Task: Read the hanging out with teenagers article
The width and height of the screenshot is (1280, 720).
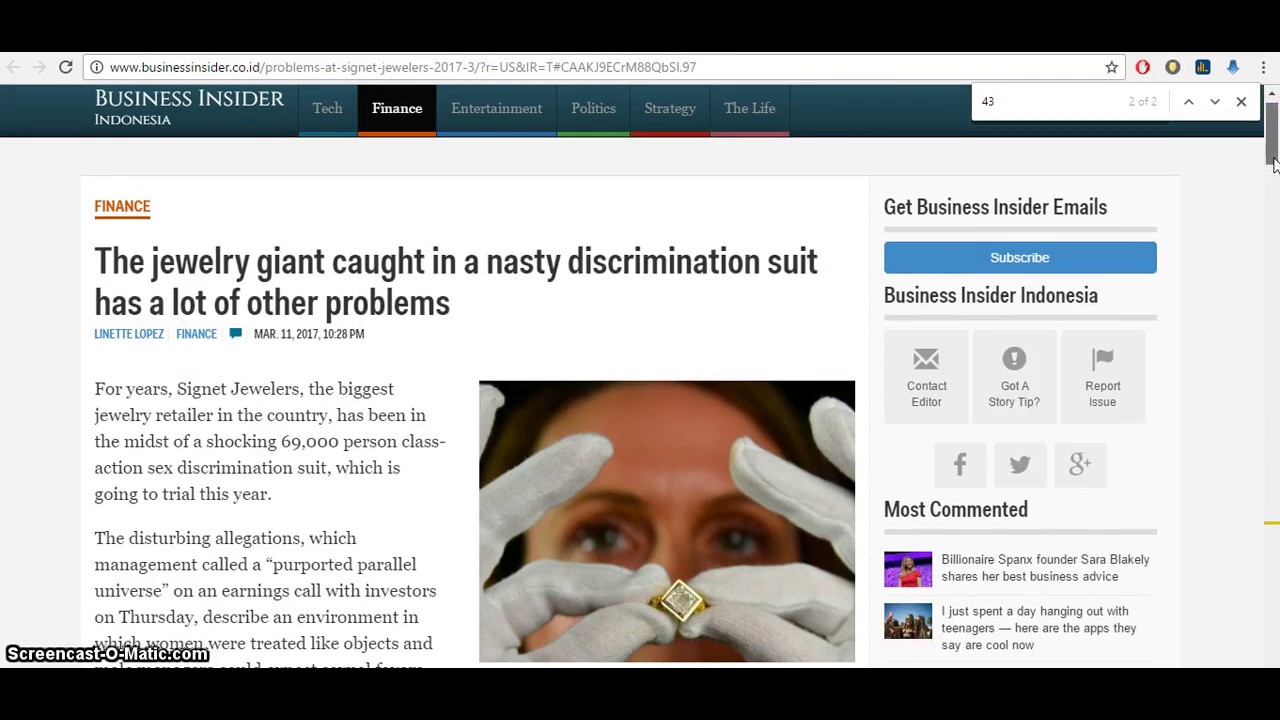Action: pyautogui.click(x=1038, y=628)
